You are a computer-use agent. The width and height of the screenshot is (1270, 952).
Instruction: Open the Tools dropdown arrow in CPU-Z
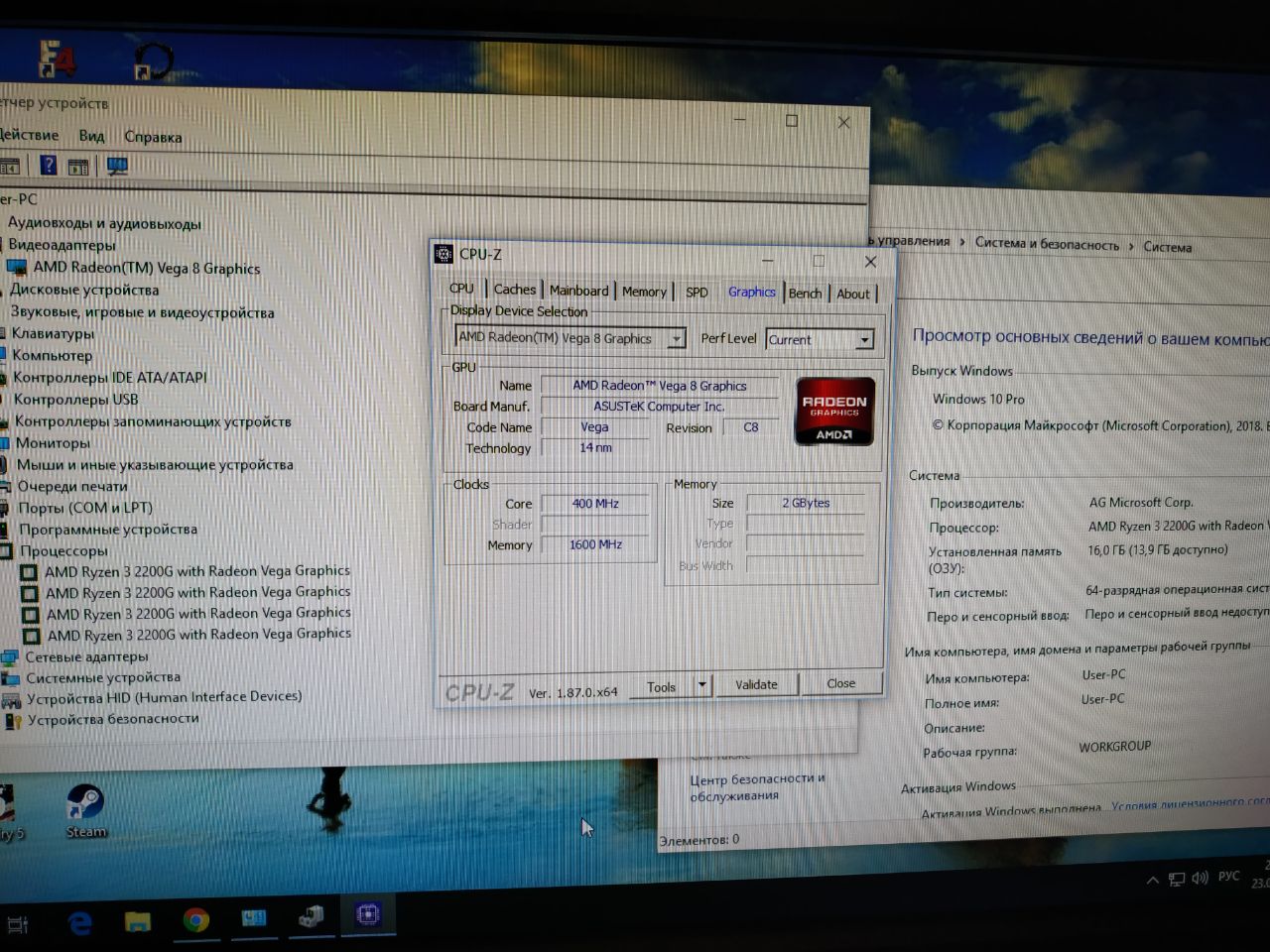pyautogui.click(x=701, y=684)
